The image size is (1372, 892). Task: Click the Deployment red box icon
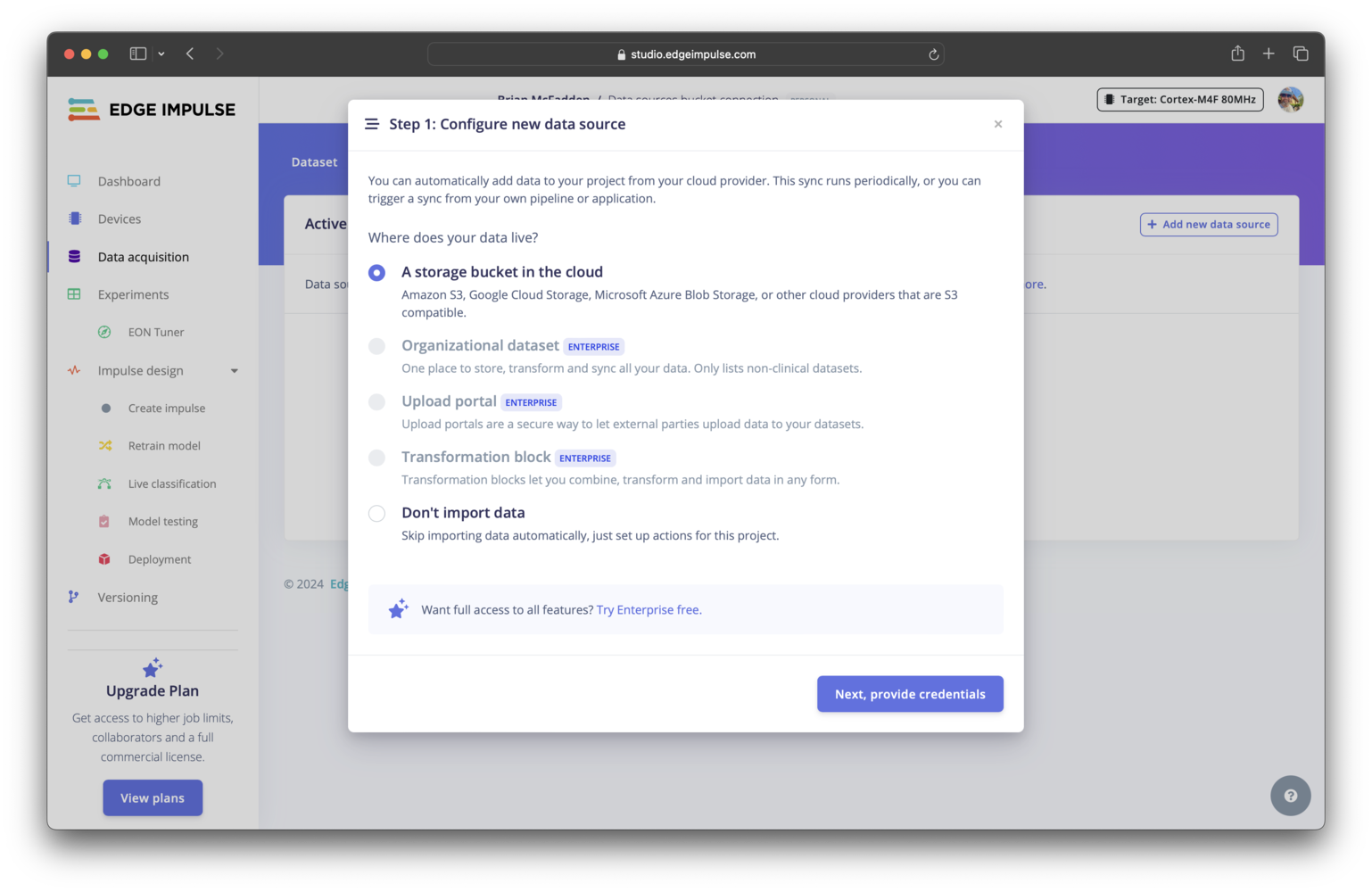tap(104, 559)
